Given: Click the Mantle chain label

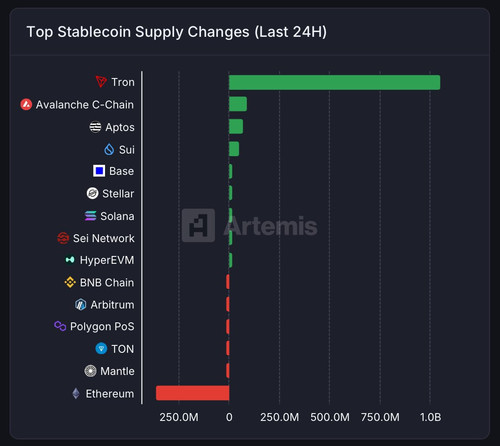Looking at the screenshot, I should click(x=117, y=371).
